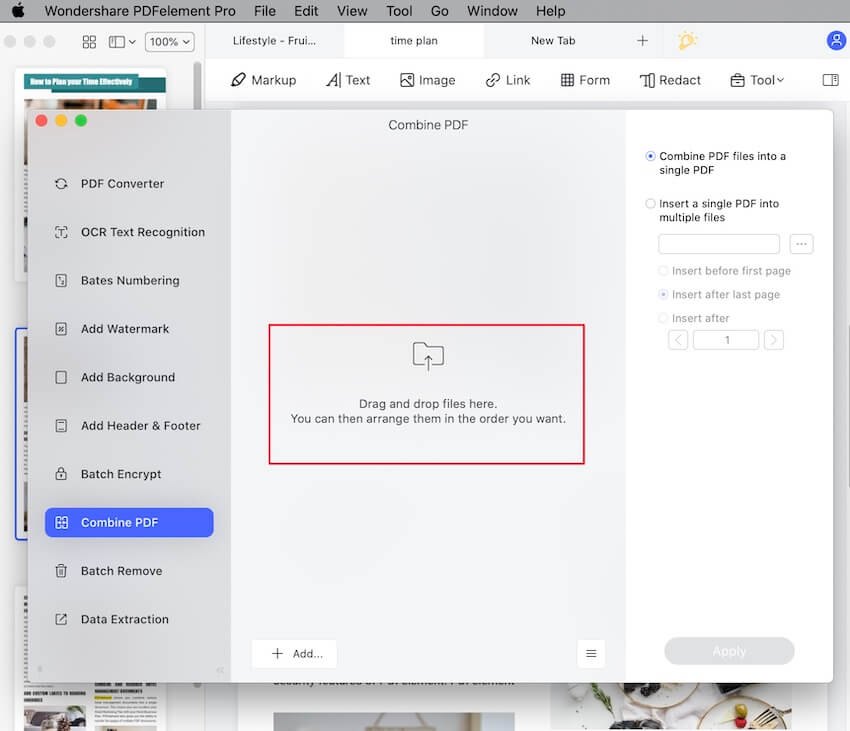Select Combine PDF files into a single PDF
850x731 pixels.
pyautogui.click(x=650, y=156)
